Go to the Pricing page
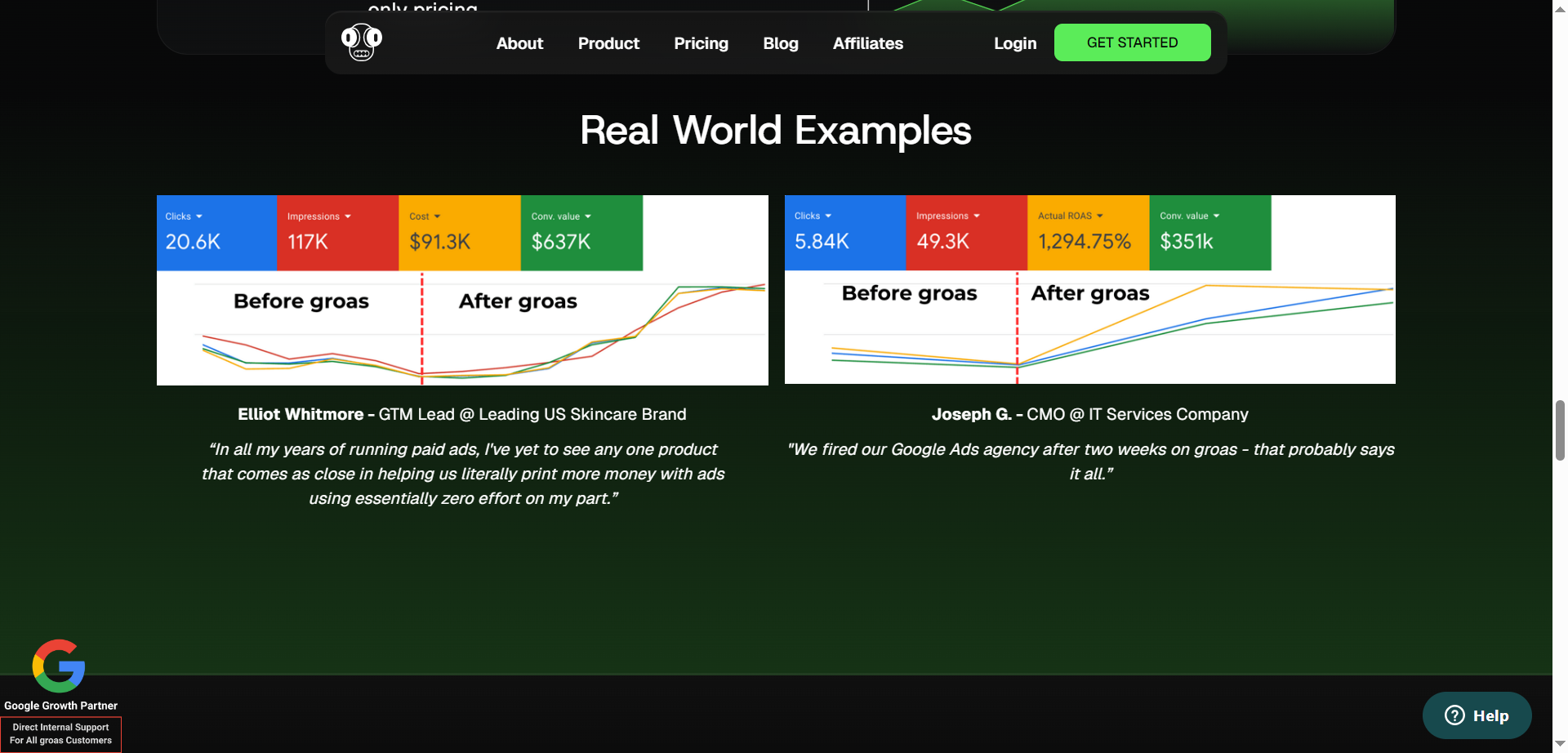Screen dimensions: 1568x753 tap(701, 43)
